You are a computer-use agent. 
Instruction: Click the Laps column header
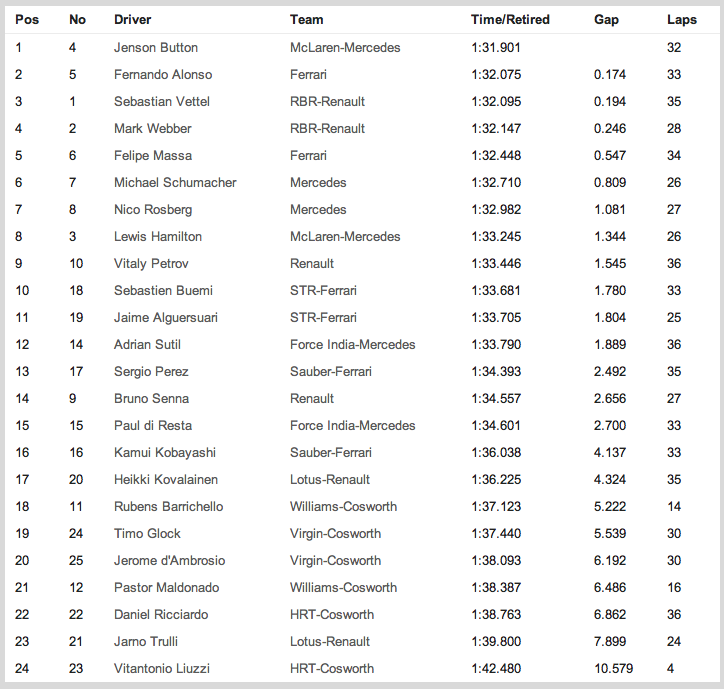pos(682,20)
